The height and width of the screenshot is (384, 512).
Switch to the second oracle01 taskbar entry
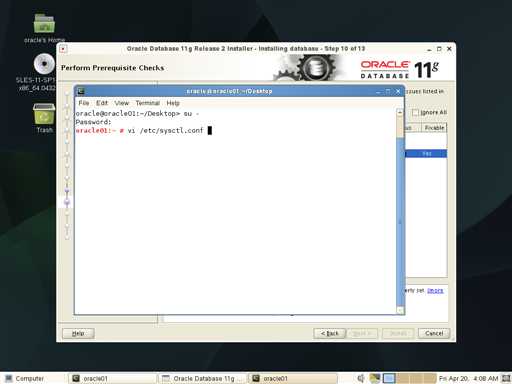coord(293,378)
